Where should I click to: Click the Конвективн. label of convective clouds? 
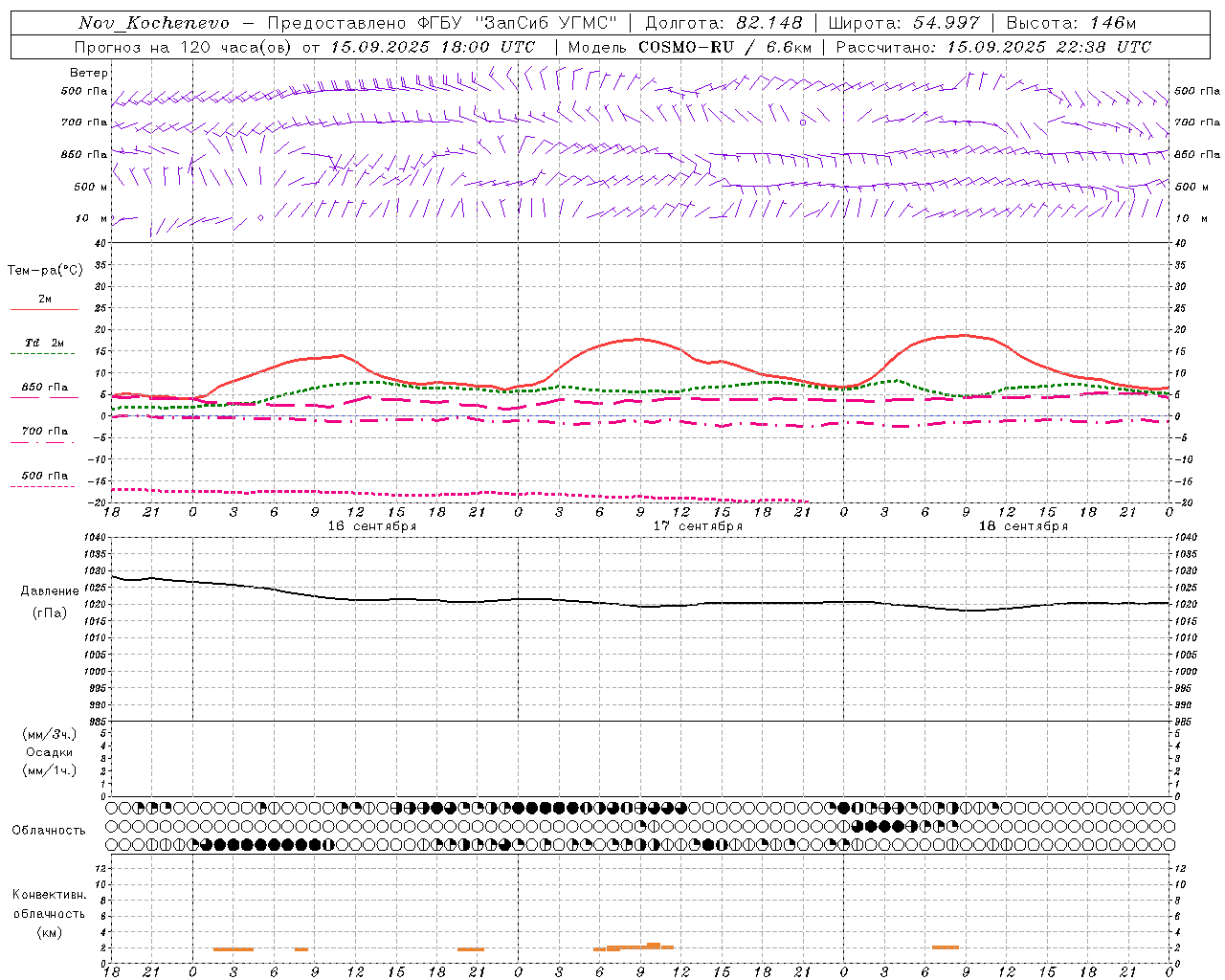[x=49, y=895]
